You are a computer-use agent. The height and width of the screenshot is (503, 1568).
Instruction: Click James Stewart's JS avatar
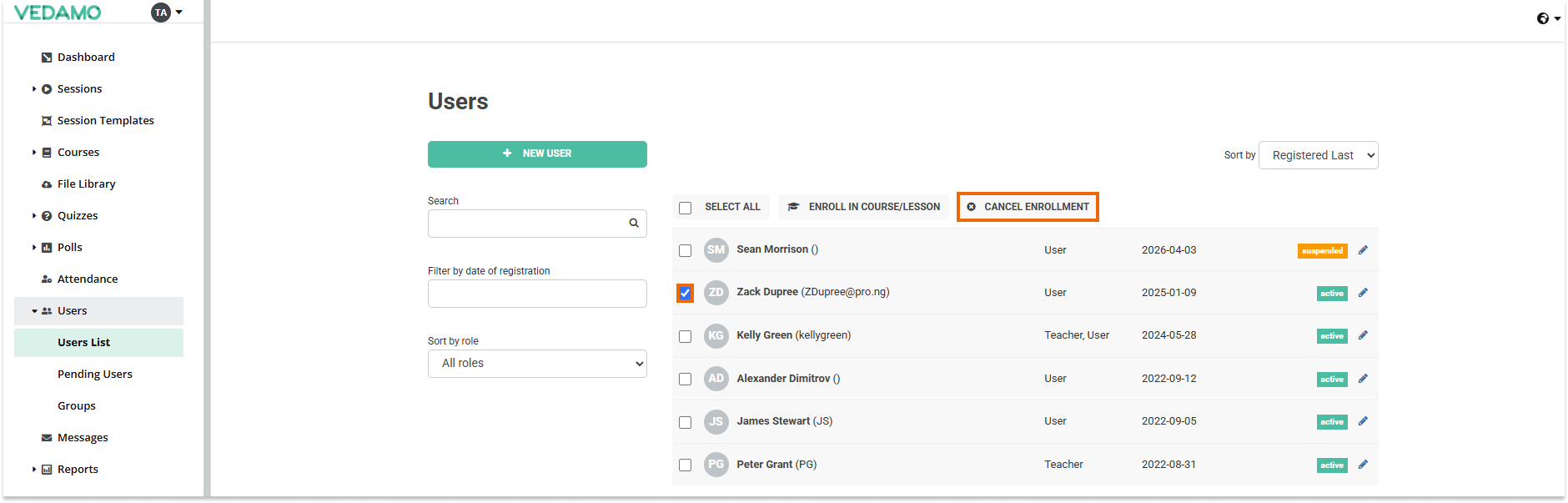[716, 422]
